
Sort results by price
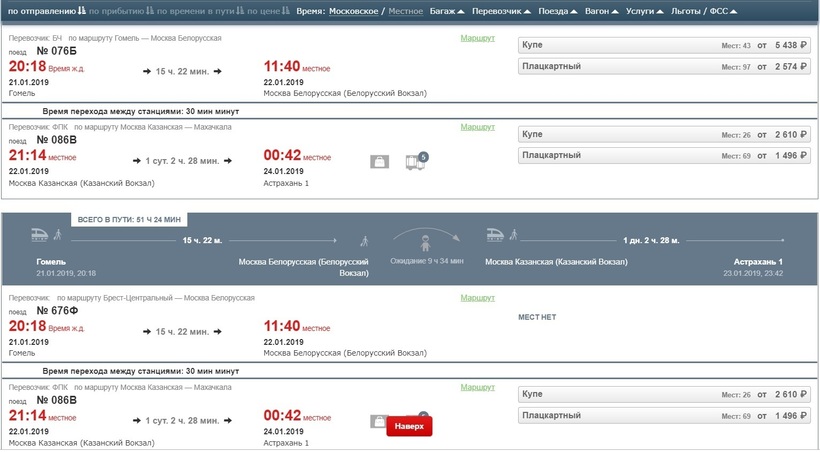[257, 11]
